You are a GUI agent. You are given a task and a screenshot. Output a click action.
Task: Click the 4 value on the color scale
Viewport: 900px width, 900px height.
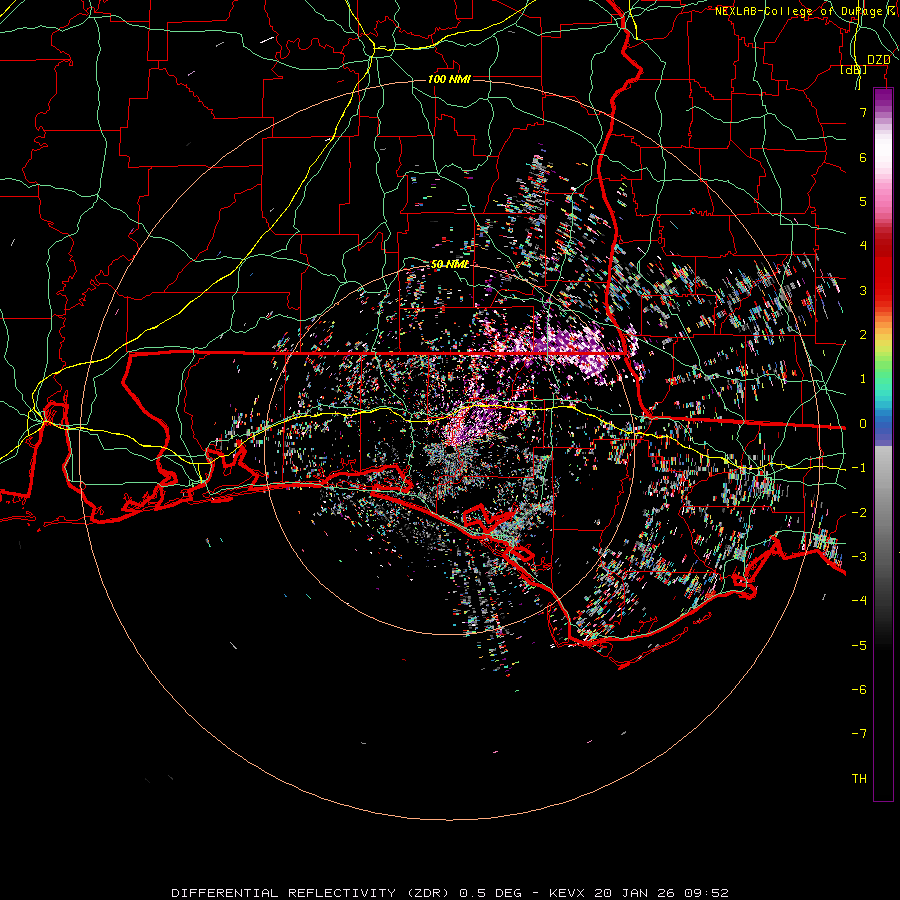coord(863,246)
